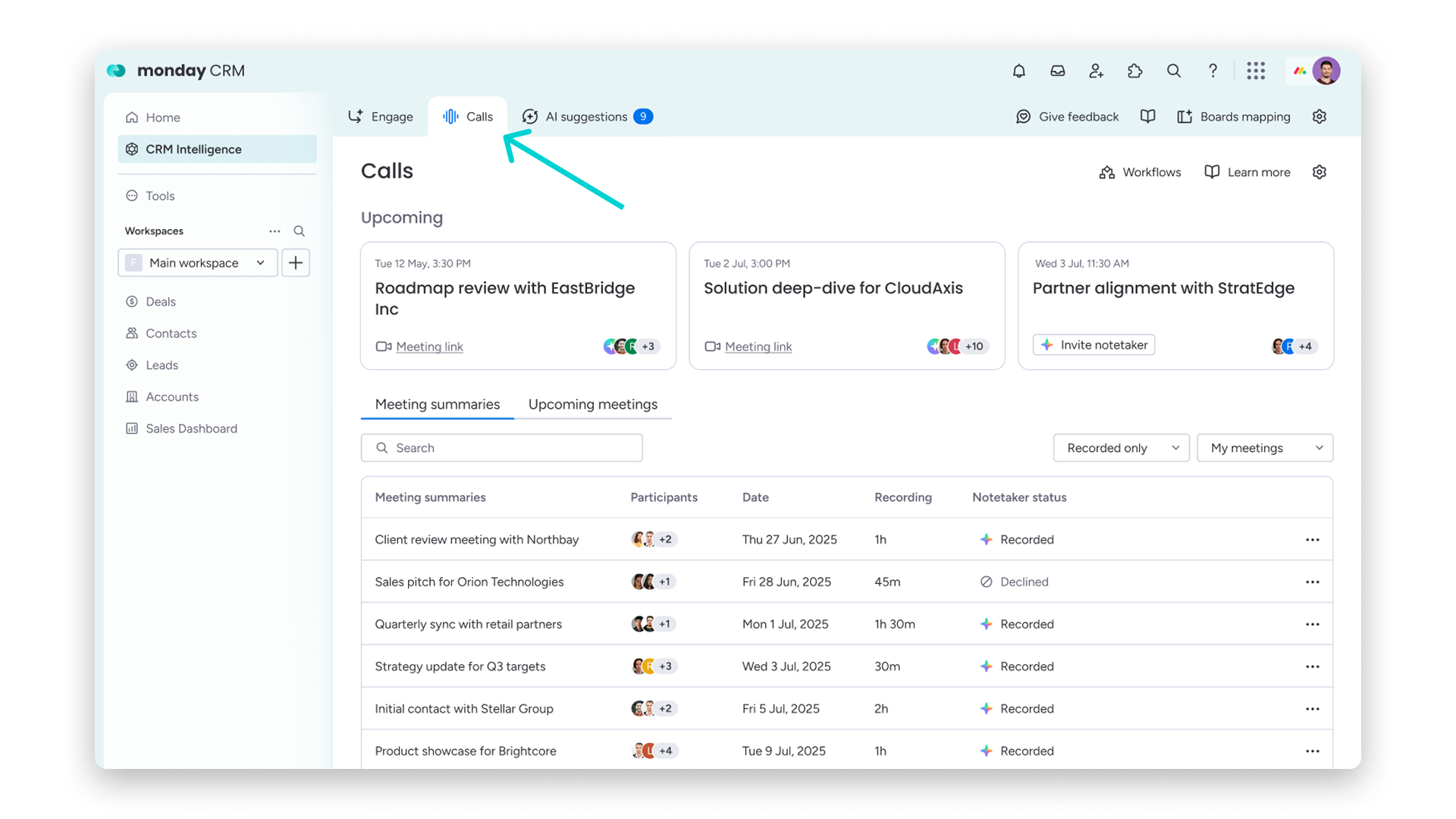The width and height of the screenshot is (1456, 819).
Task: Click participant avatars on CloudAxis card
Action: tap(958, 346)
